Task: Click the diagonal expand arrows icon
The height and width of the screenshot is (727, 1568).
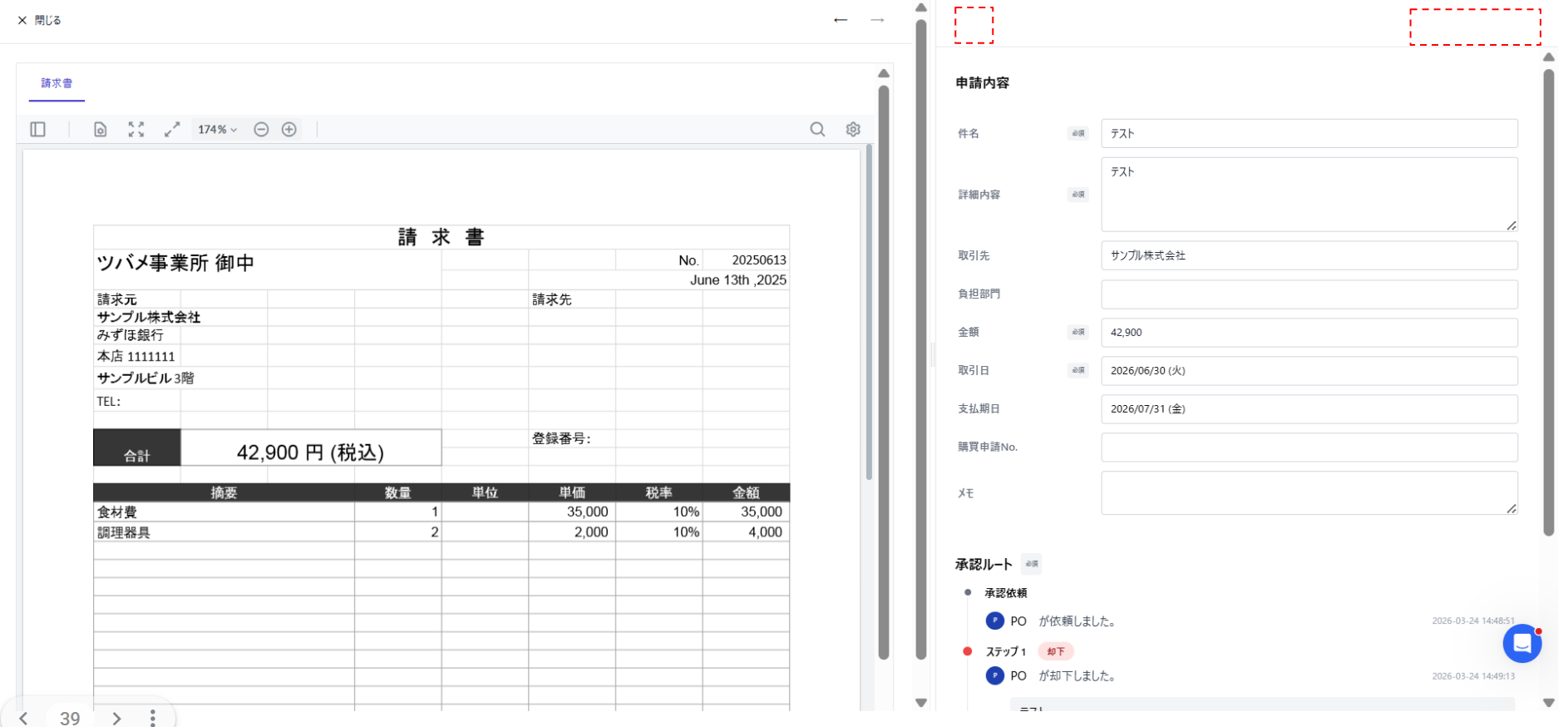Action: tap(172, 129)
